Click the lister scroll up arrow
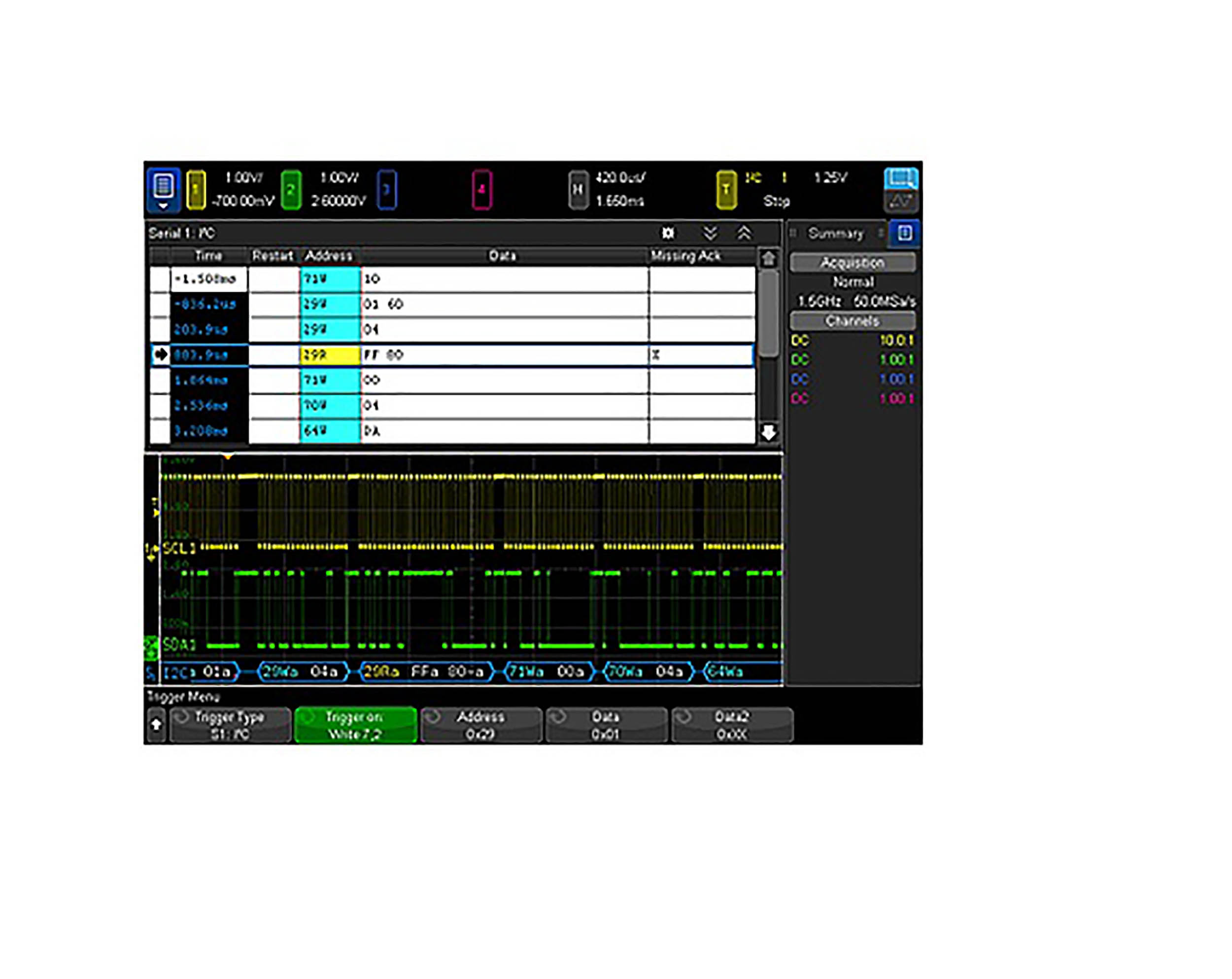1232x979 pixels. pyautogui.click(x=769, y=258)
